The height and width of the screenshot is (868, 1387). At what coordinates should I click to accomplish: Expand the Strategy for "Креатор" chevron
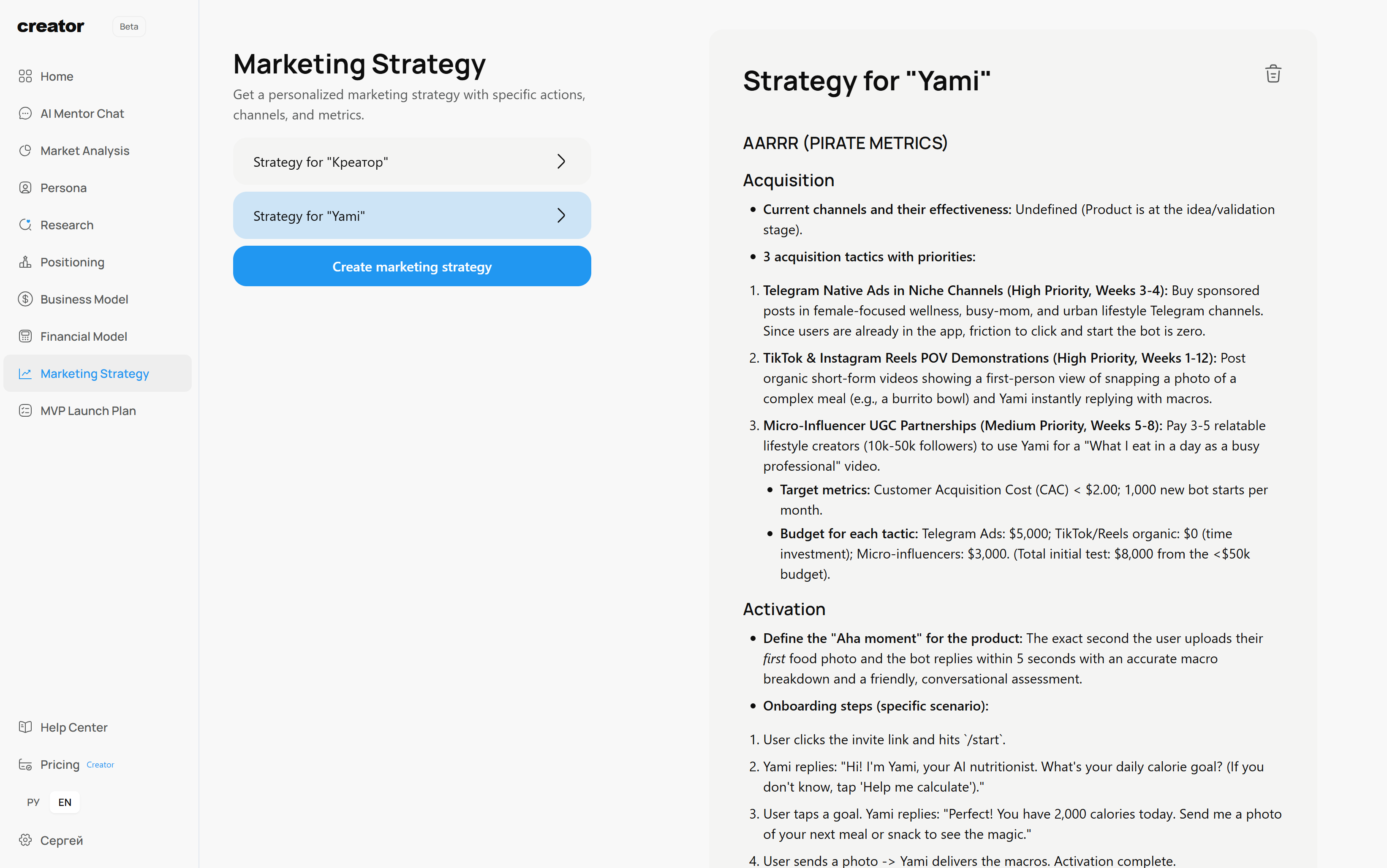pyautogui.click(x=561, y=161)
